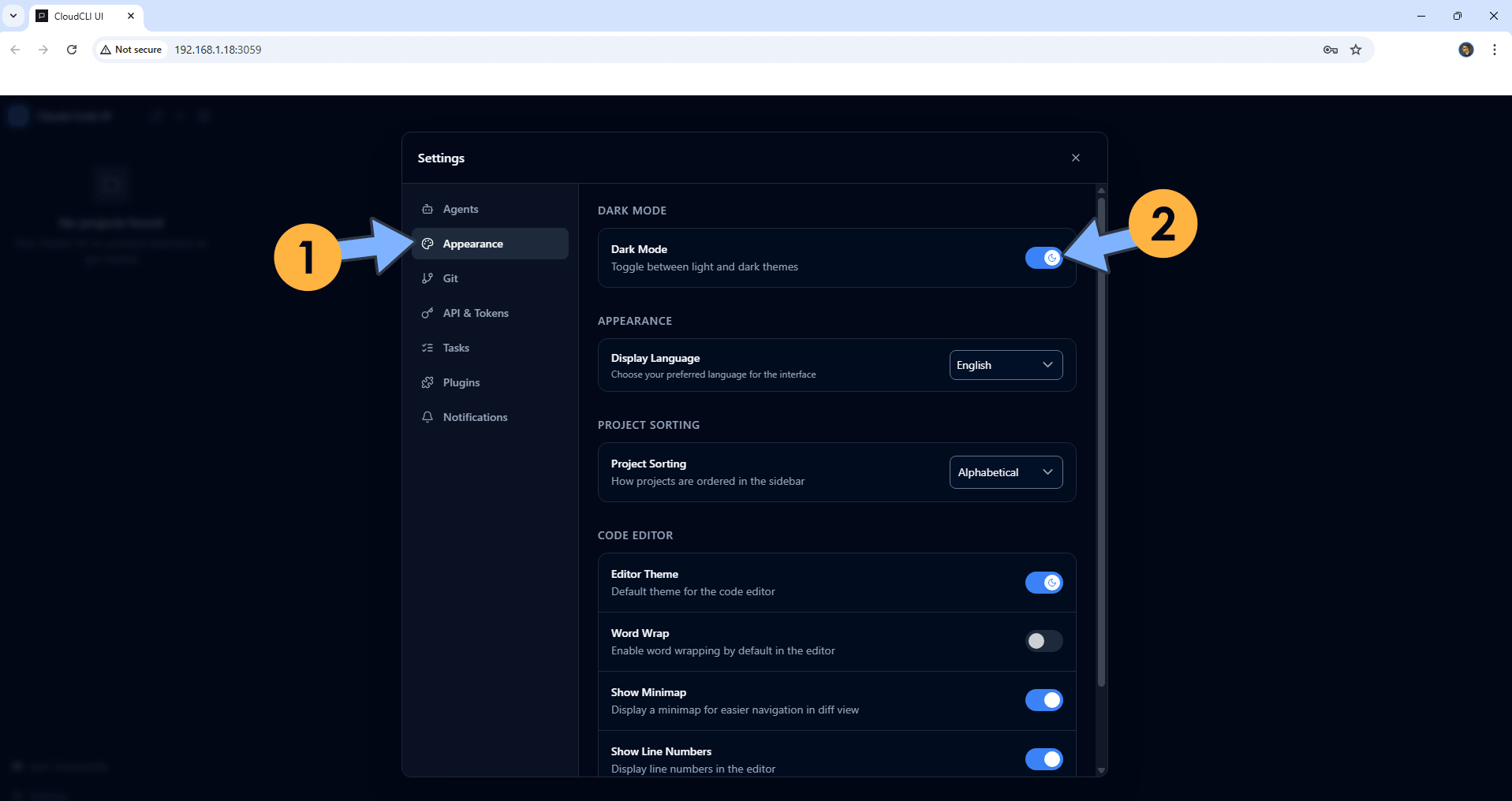Viewport: 1512px width, 801px height.
Task: Switch to the CloudCLI UI browser tab
Action: 79,16
